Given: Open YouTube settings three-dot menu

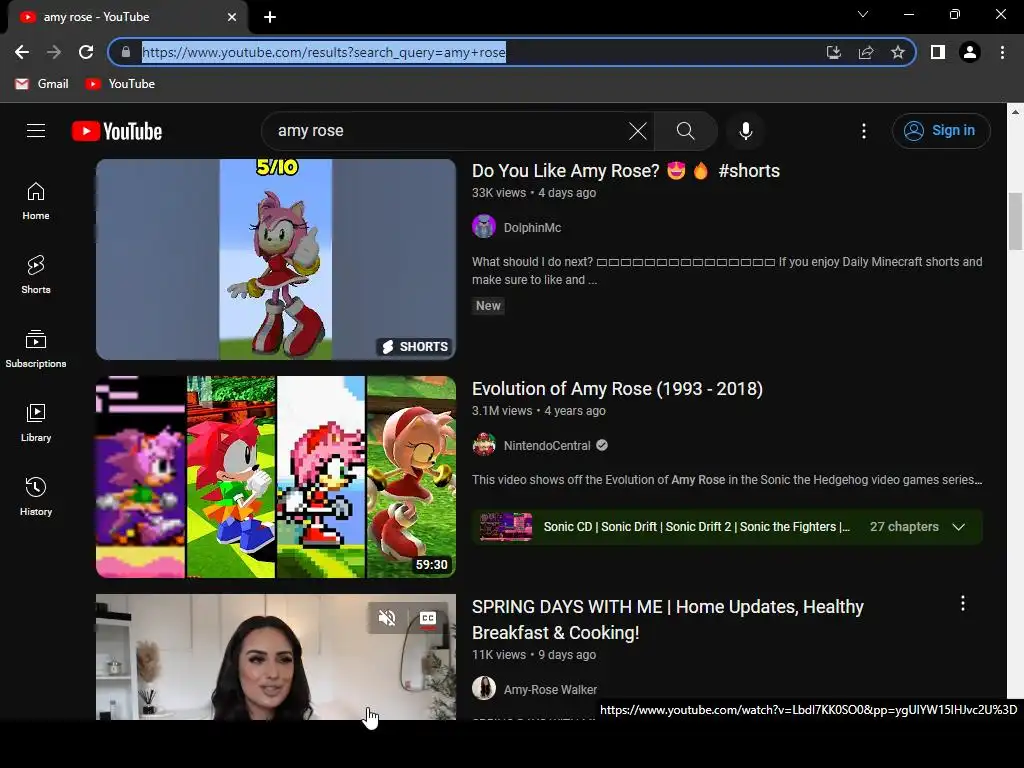Looking at the screenshot, I should [x=863, y=131].
